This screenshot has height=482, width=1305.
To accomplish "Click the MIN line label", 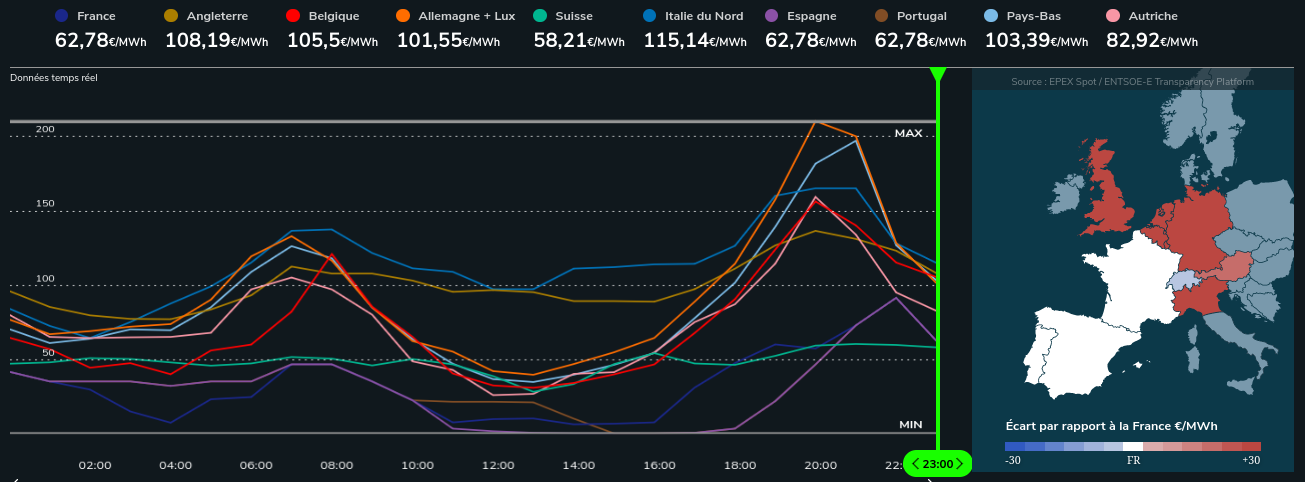I will tap(911, 424).
